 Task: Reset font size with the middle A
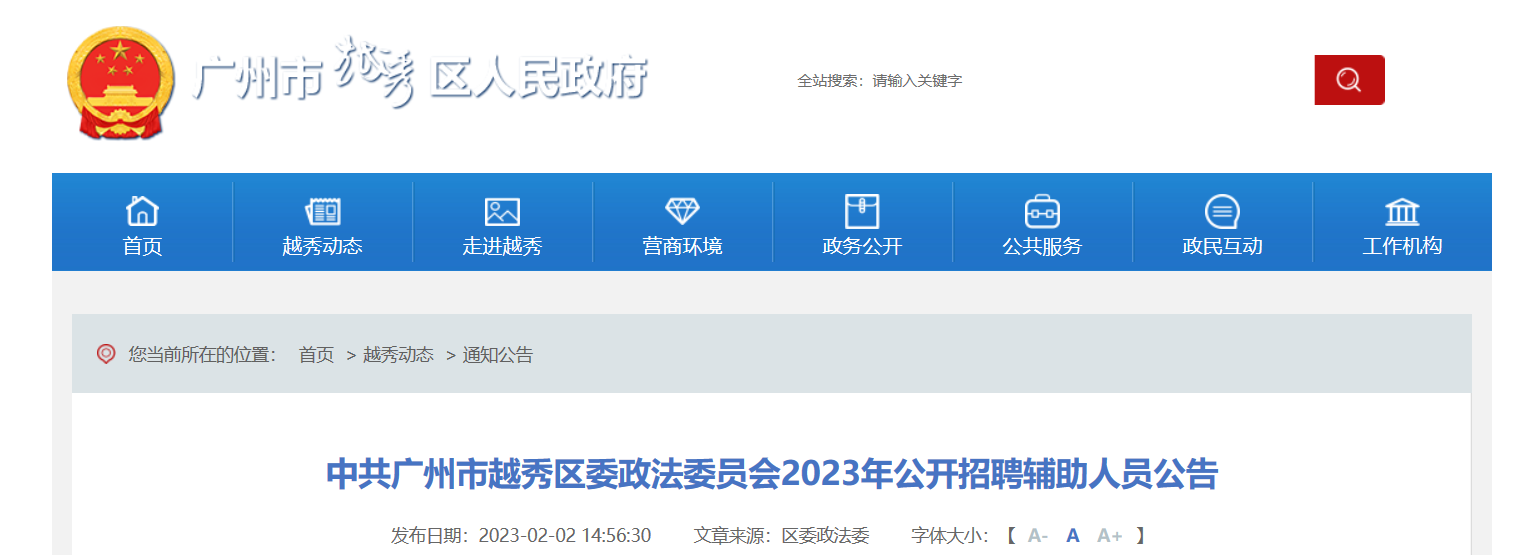(1073, 536)
